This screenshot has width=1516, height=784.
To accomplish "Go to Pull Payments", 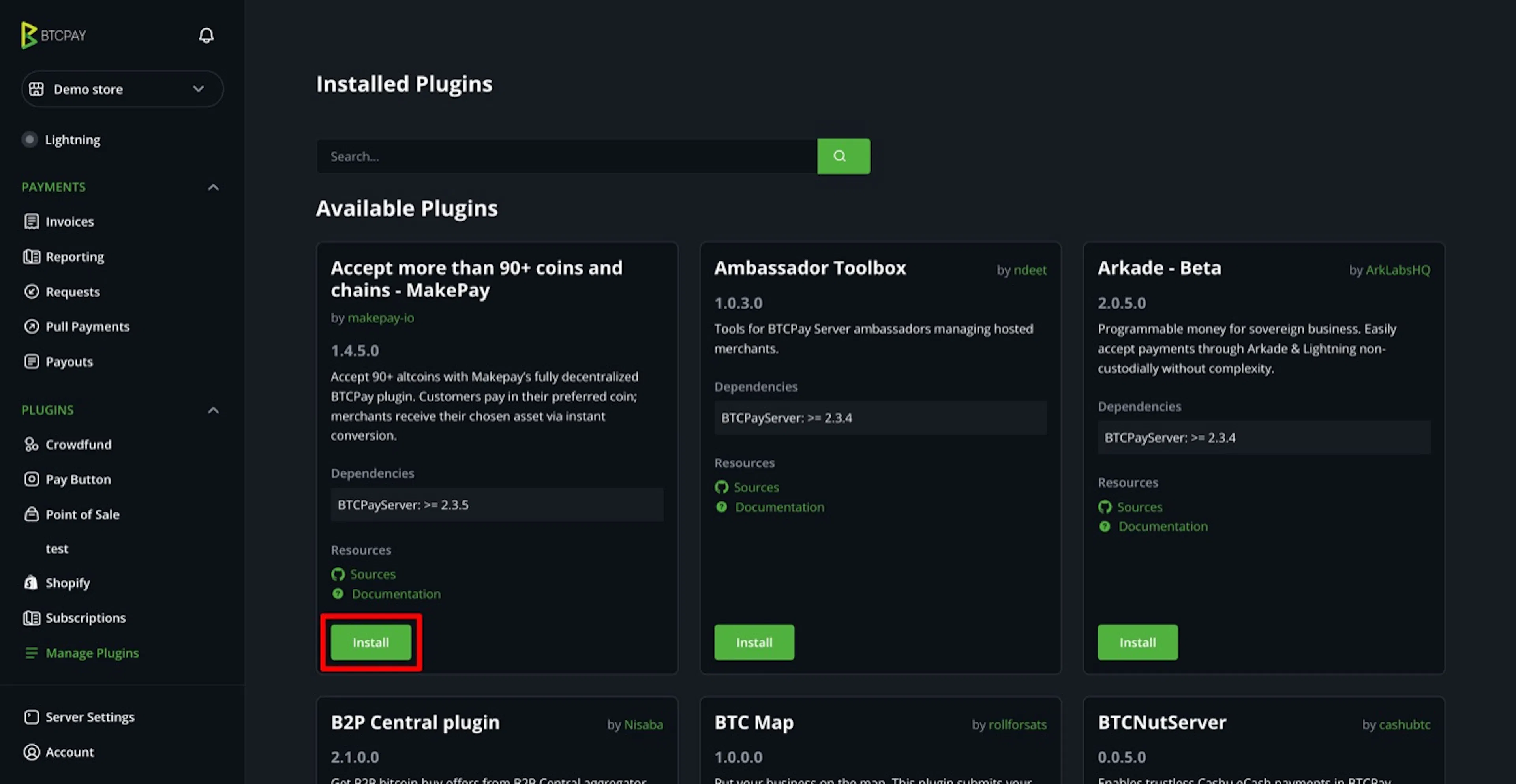I will point(88,327).
